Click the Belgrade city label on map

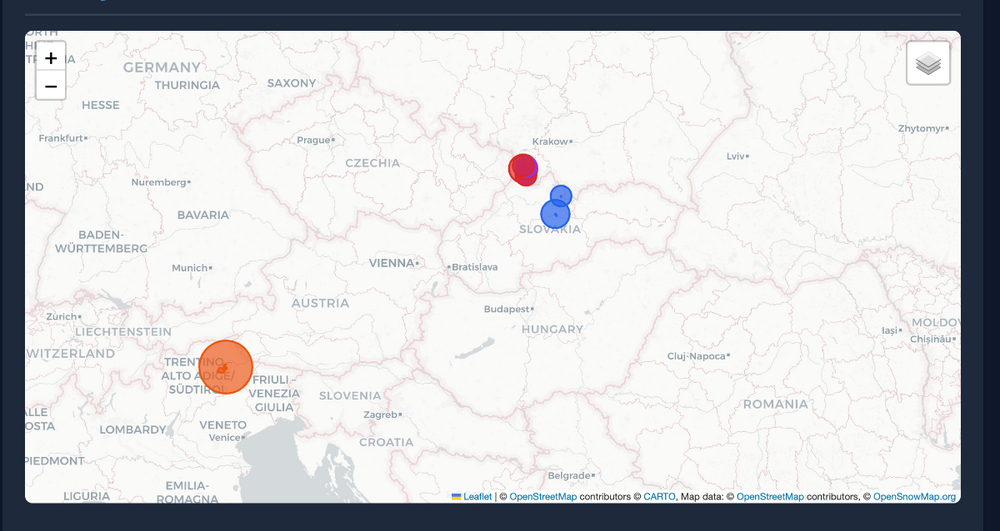[569, 475]
